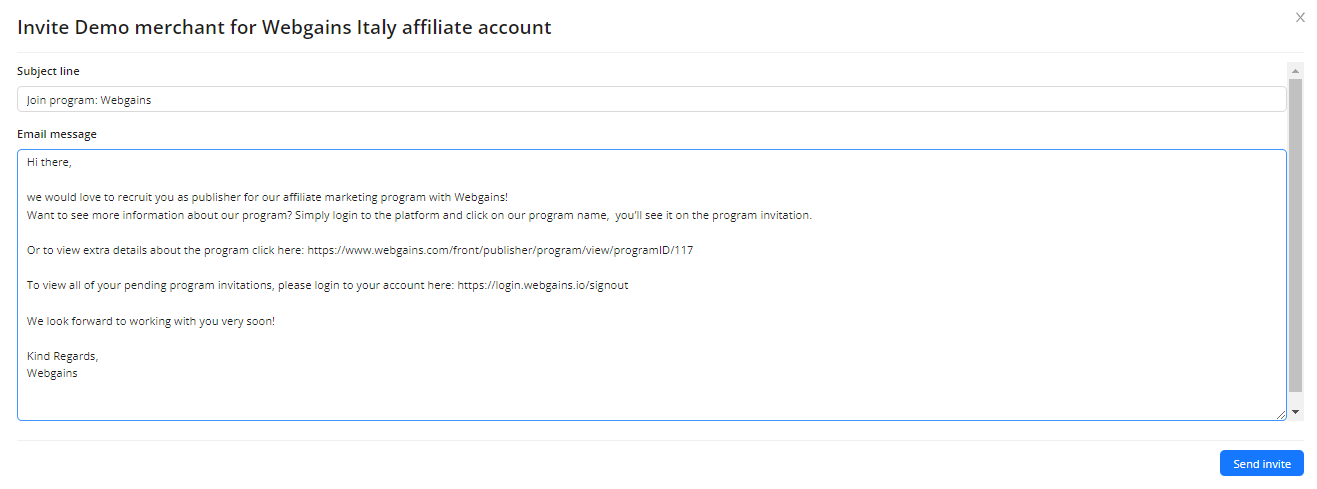
Task: Click the vertical scrollbar thumb
Action: pos(1296,235)
